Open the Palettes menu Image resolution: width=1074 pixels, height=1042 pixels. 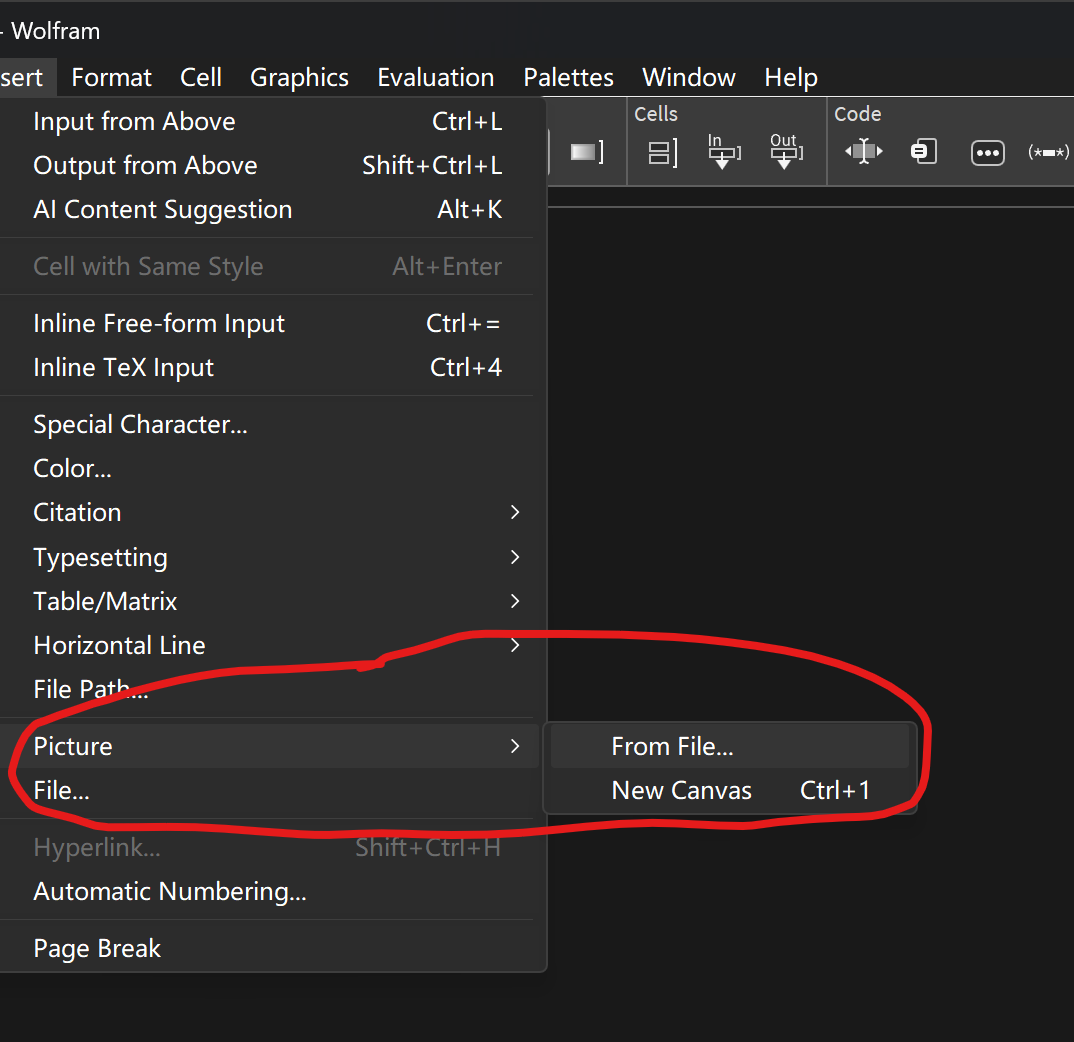tap(568, 77)
